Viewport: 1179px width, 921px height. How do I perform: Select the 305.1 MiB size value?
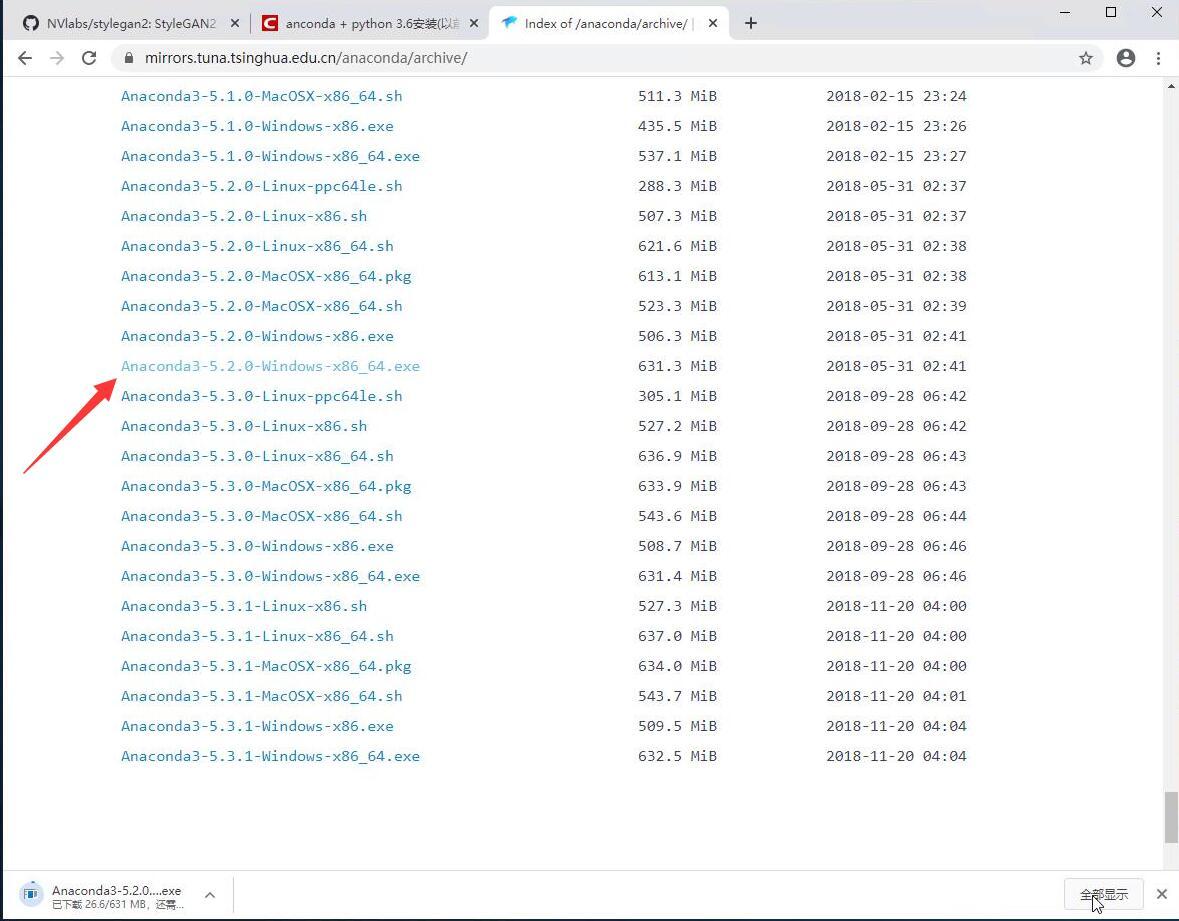[x=677, y=396]
